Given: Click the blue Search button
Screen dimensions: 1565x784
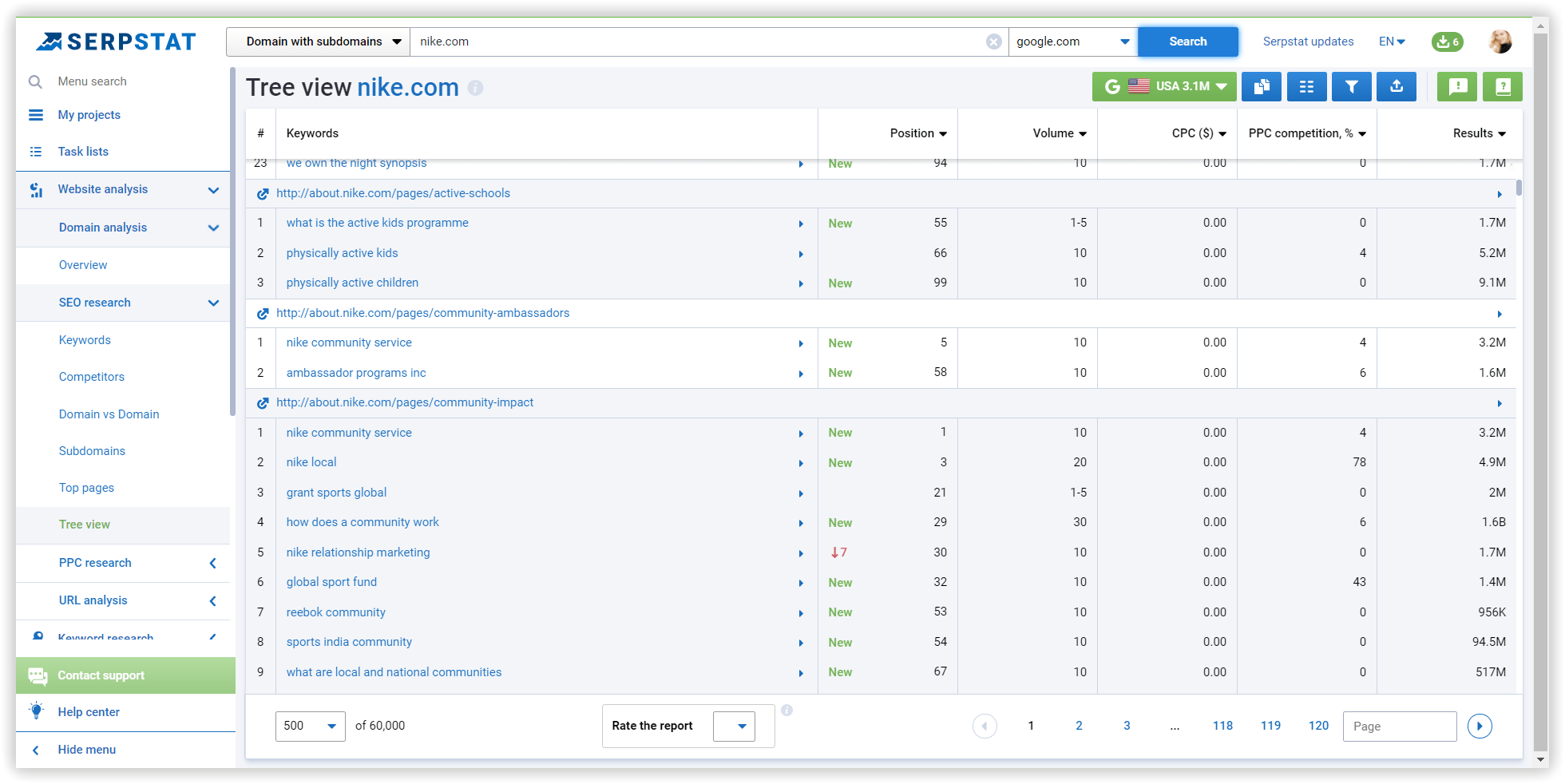Looking at the screenshot, I should point(1188,42).
